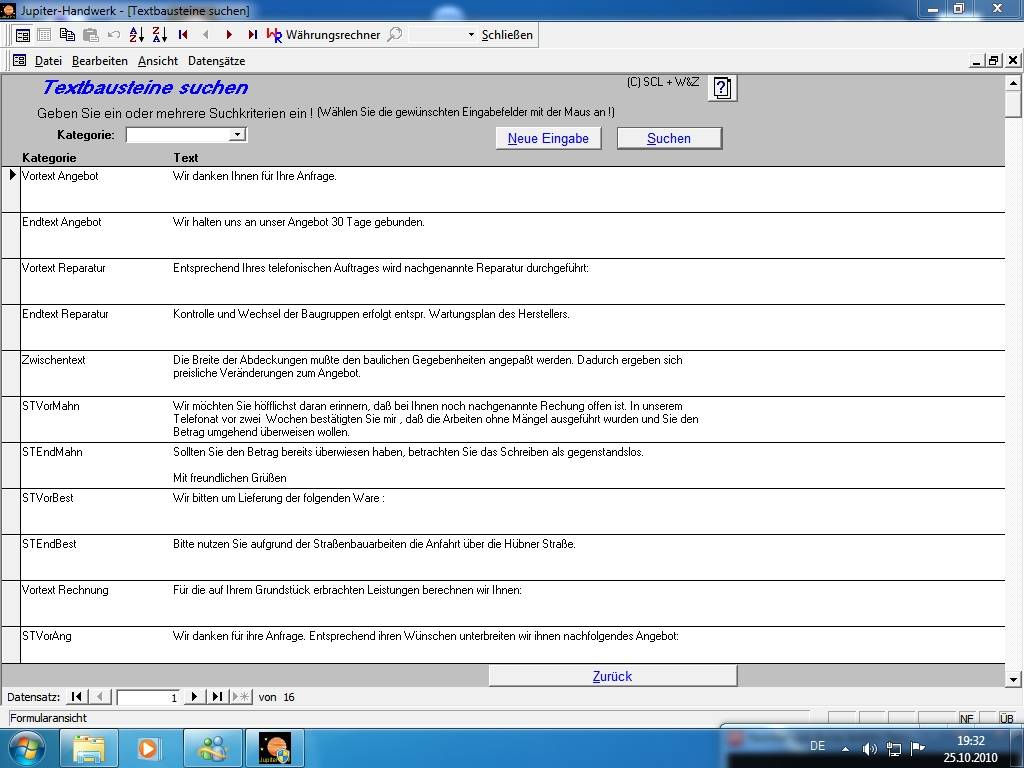The image size is (1024, 768).
Task: Open the Datensätze menu
Action: [x=216, y=61]
